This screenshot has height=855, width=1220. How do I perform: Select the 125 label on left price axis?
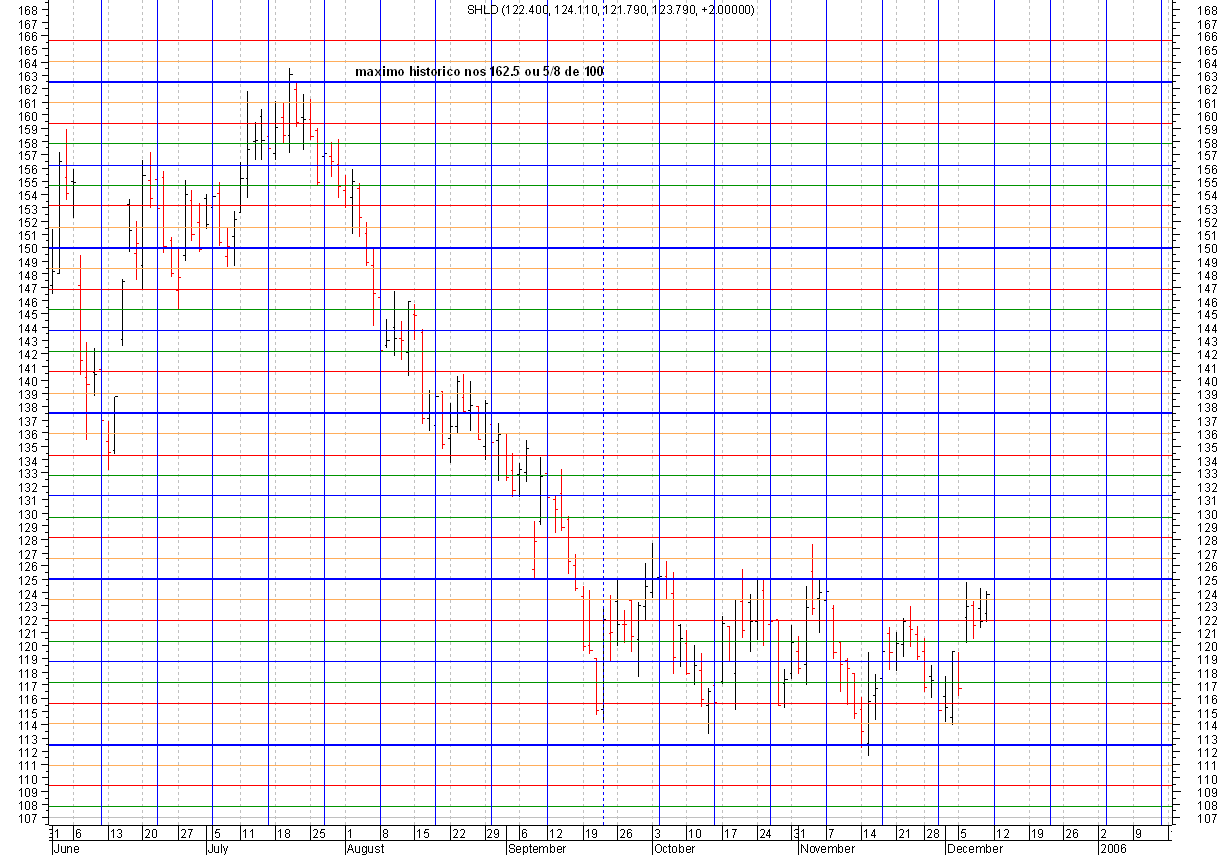29,580
